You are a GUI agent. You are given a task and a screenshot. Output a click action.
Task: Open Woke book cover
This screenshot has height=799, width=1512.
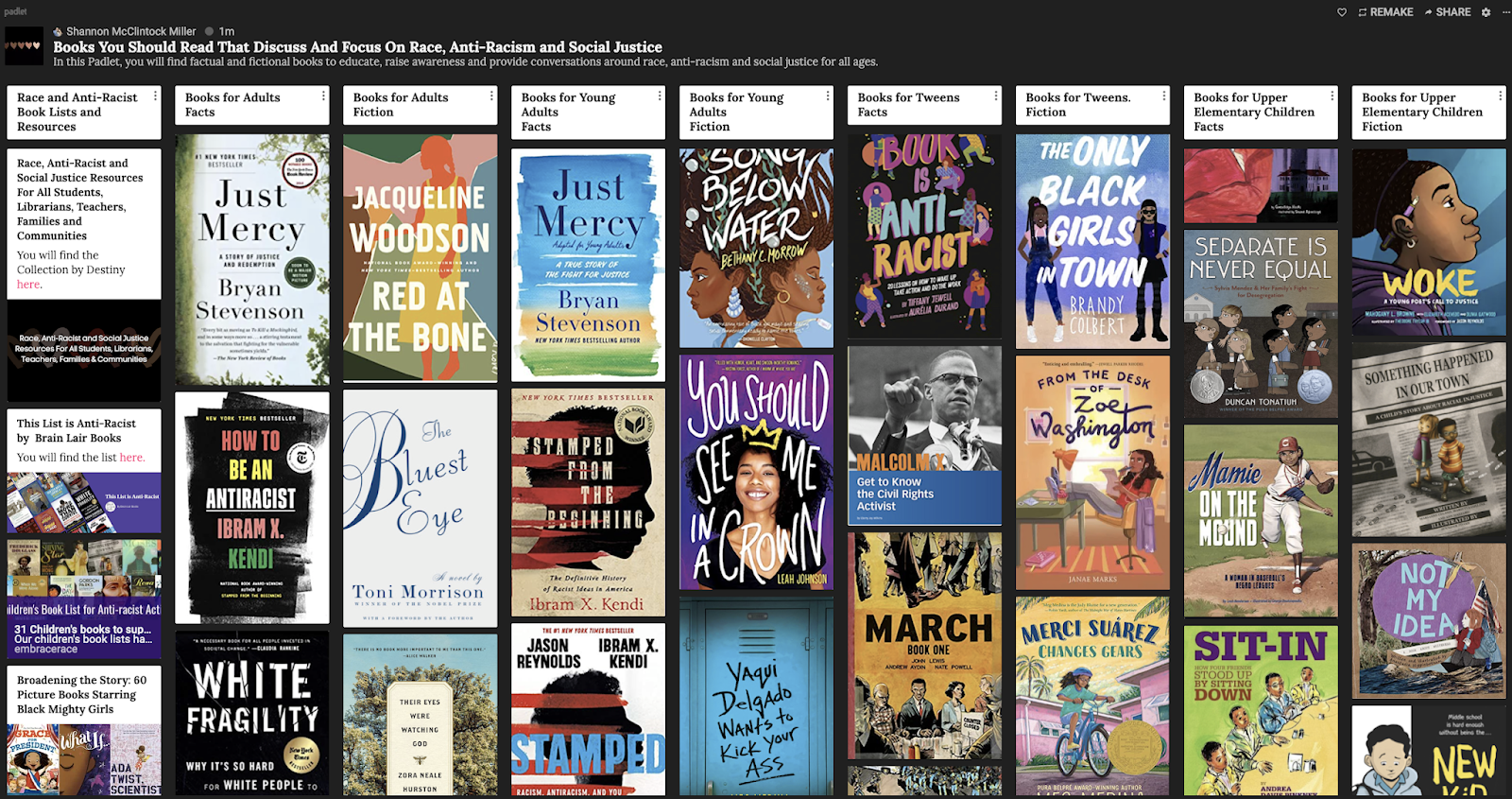1430,242
